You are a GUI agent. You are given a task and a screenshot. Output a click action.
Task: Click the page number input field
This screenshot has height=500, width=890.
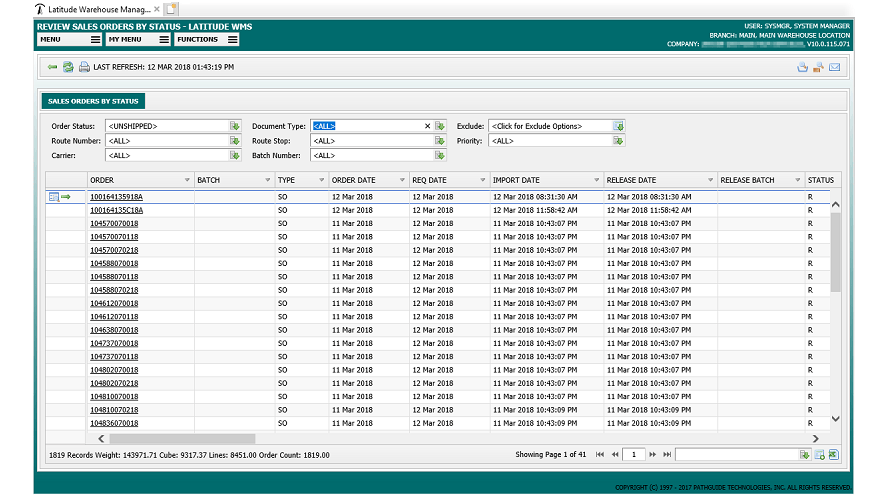633,455
